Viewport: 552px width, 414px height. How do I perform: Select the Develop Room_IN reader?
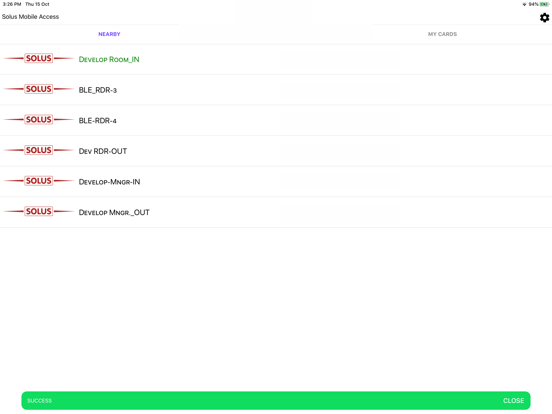[276, 59]
